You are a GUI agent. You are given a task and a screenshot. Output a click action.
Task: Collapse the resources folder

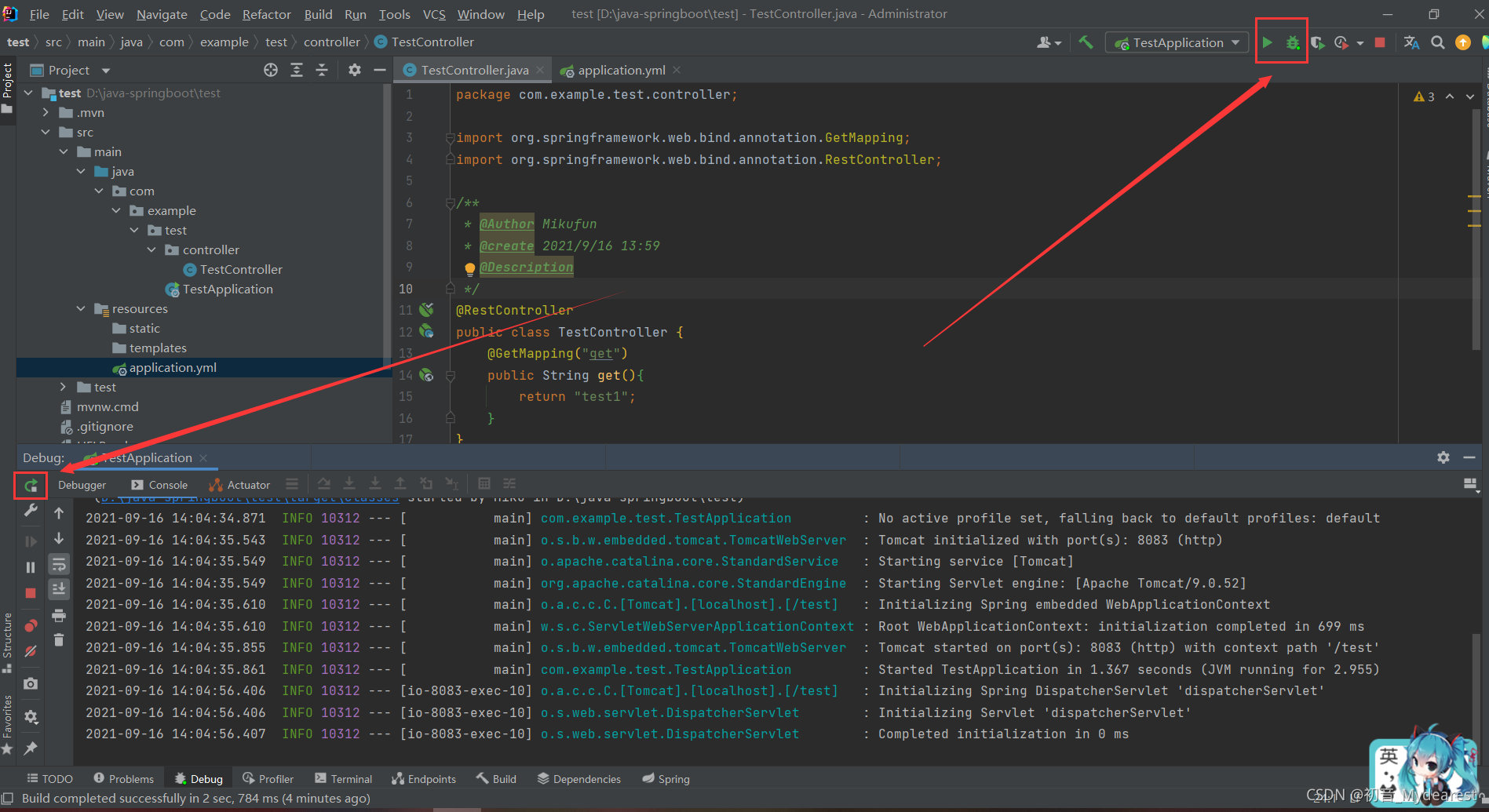click(81, 308)
